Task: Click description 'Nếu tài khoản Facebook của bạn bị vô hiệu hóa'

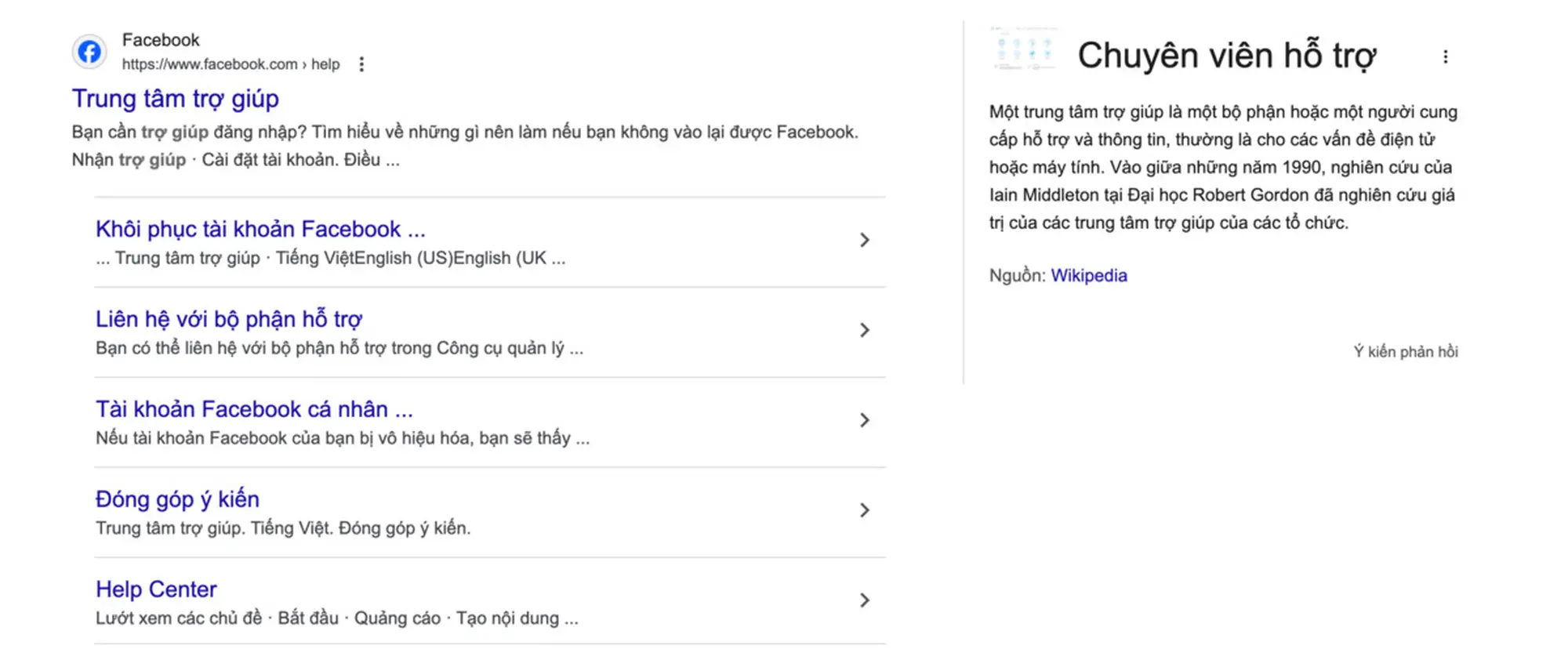Action: (x=343, y=438)
